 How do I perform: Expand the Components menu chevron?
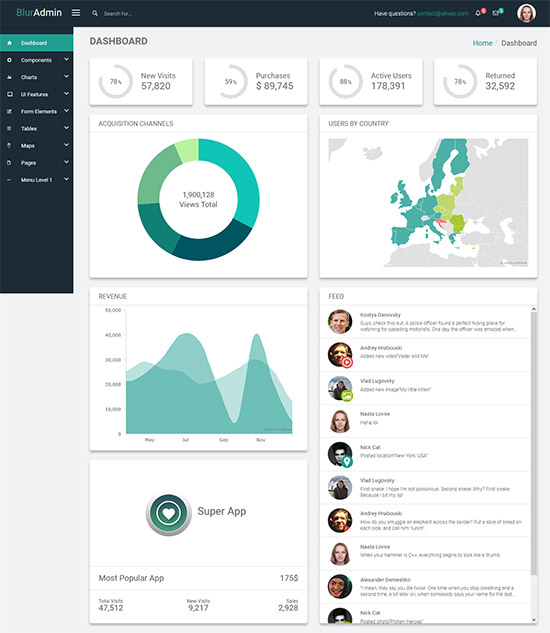pos(66,60)
